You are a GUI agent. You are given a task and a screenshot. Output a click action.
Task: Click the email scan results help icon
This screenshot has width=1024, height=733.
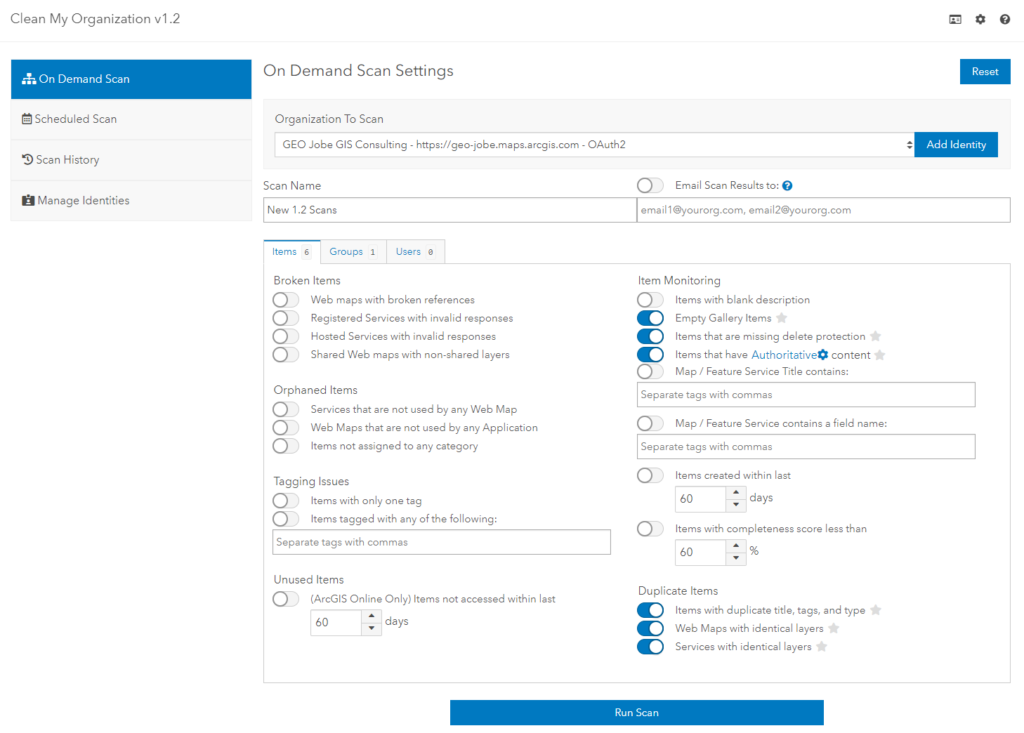(x=787, y=186)
